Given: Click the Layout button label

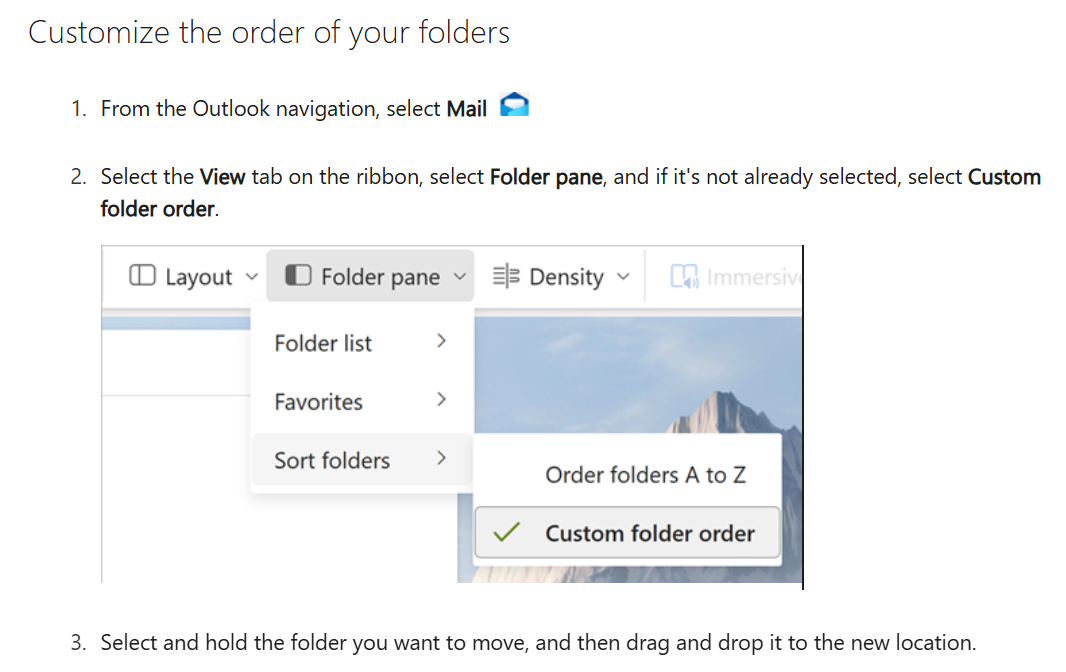Looking at the screenshot, I should point(199,278).
